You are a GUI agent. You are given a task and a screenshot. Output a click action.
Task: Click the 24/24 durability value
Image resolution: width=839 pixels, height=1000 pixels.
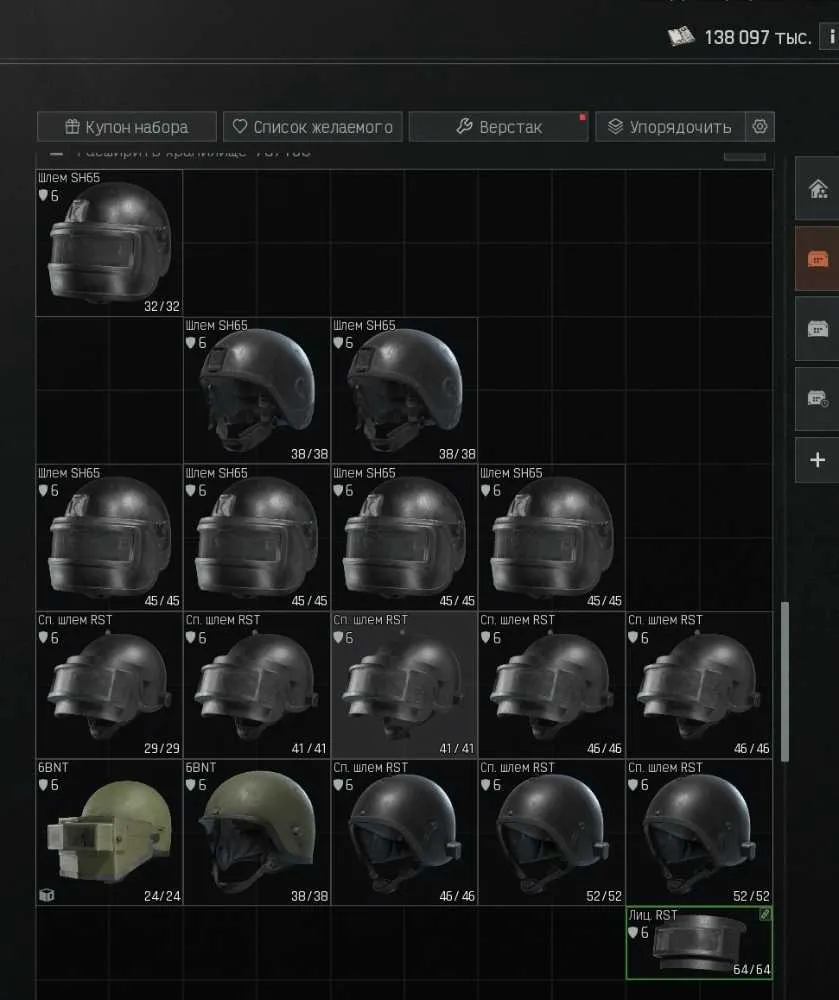[x=162, y=896]
